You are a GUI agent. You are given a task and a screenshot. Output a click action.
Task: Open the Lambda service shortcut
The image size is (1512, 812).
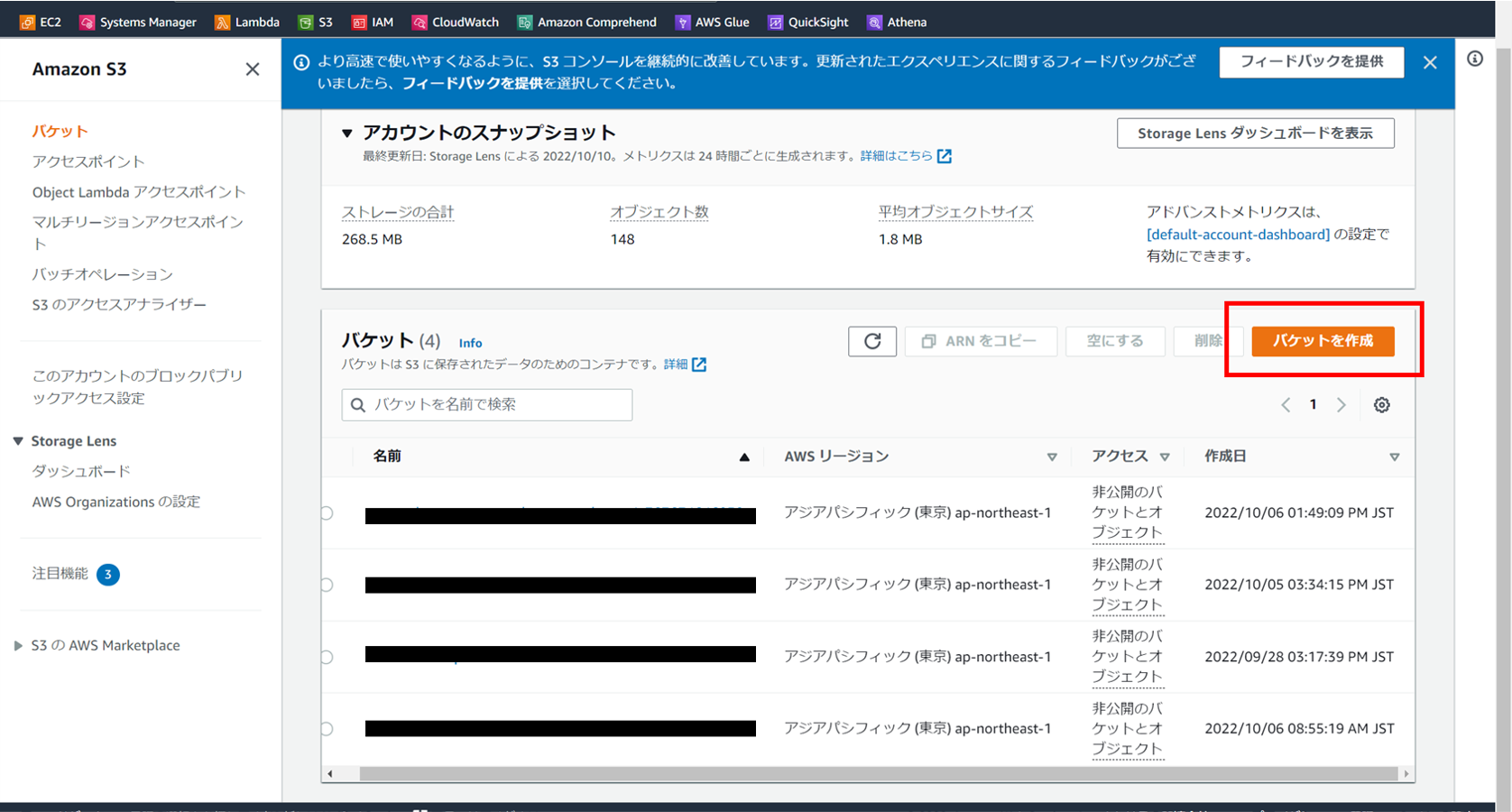[246, 22]
